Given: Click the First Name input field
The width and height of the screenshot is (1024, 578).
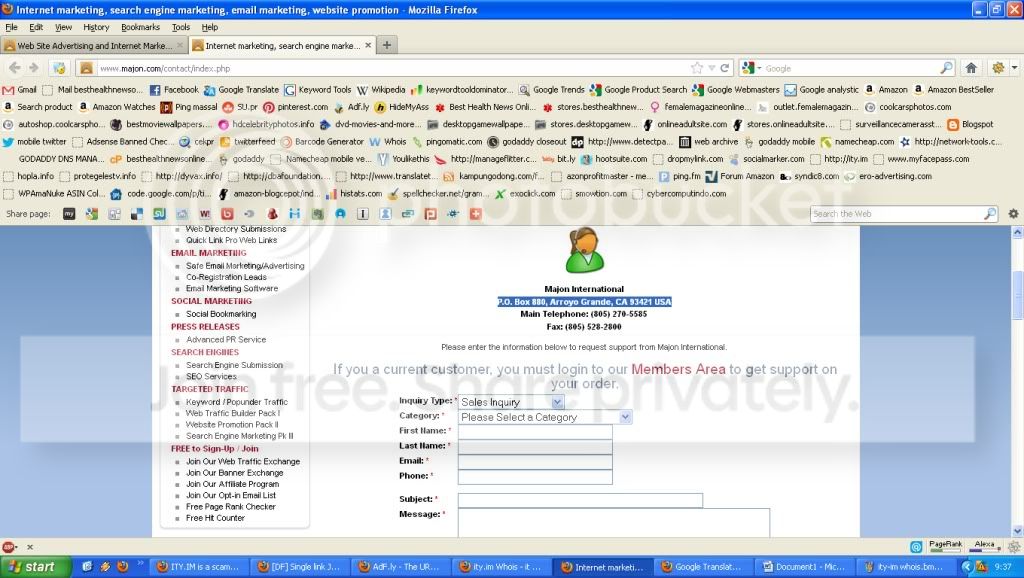Looking at the screenshot, I should point(535,431).
